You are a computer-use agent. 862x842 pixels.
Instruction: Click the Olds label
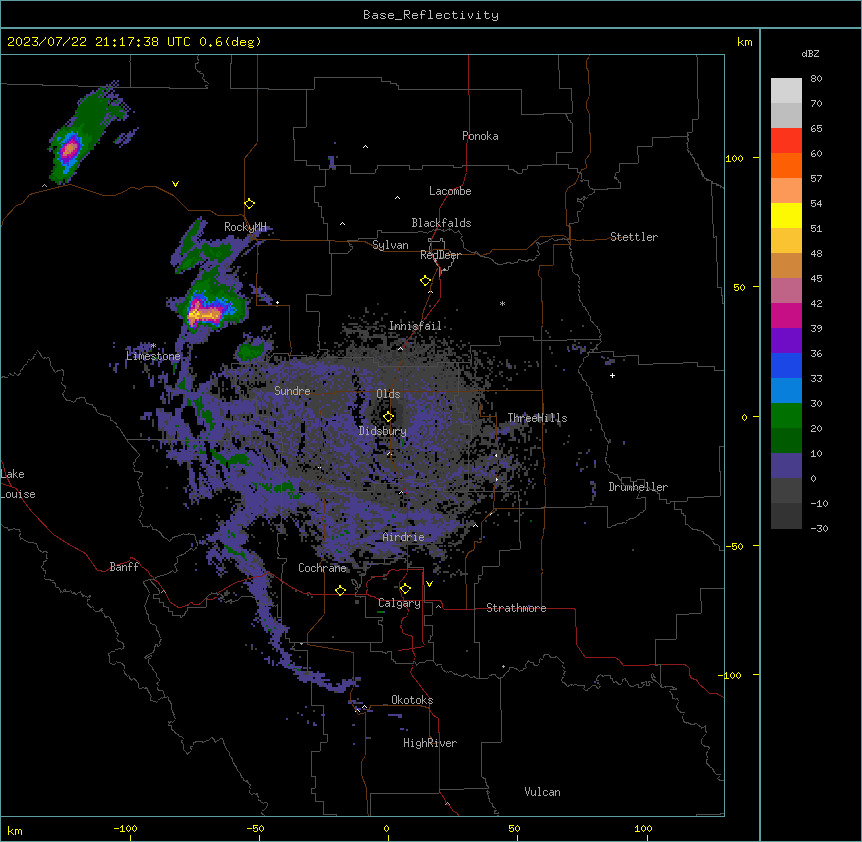(388, 394)
